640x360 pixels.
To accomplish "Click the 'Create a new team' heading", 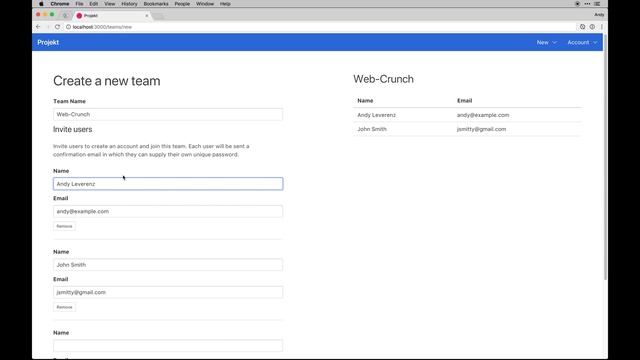I will [x=107, y=81].
